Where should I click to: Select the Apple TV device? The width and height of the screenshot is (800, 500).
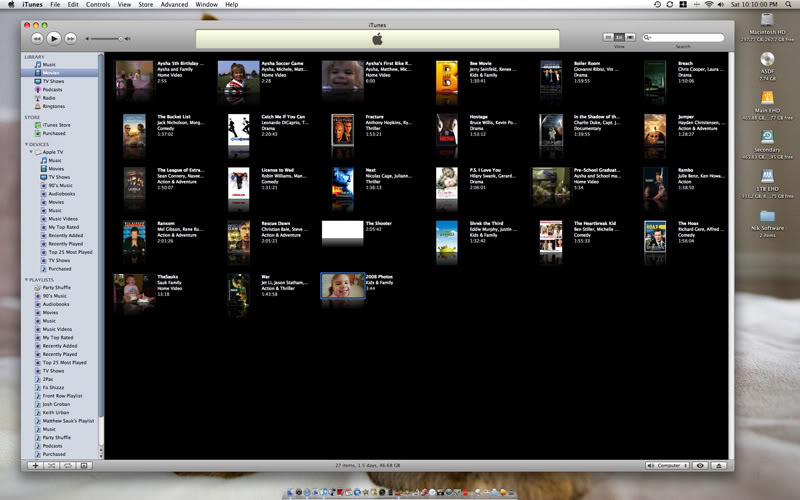click(x=53, y=152)
